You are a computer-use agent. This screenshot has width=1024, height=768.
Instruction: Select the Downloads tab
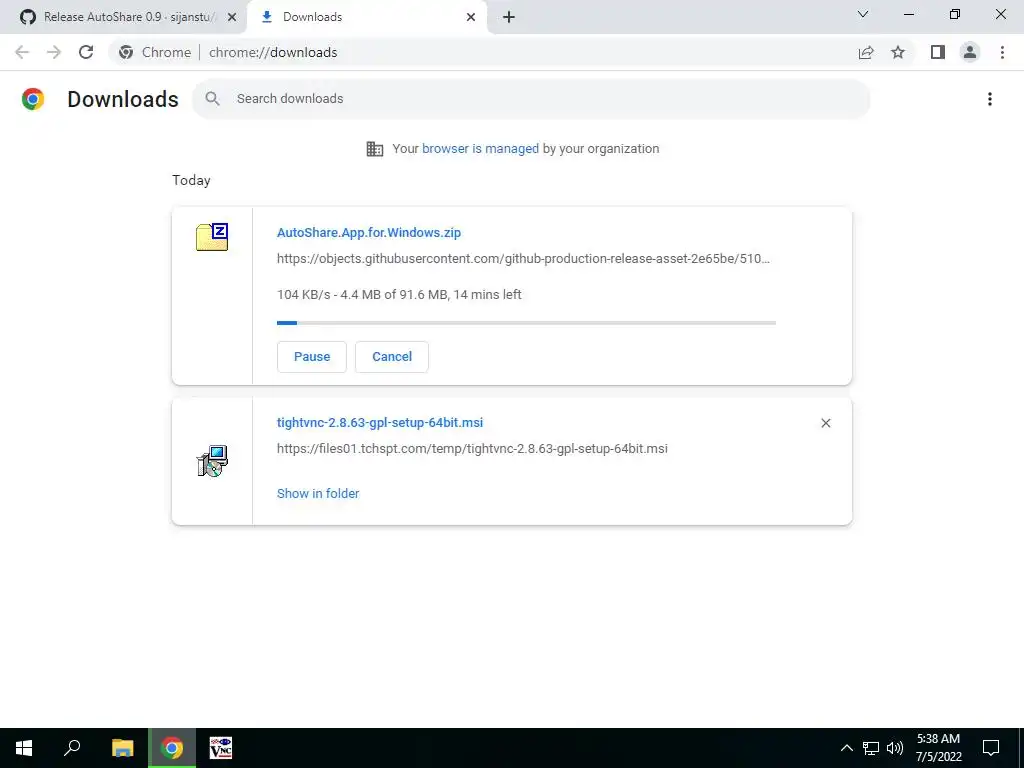coord(367,17)
